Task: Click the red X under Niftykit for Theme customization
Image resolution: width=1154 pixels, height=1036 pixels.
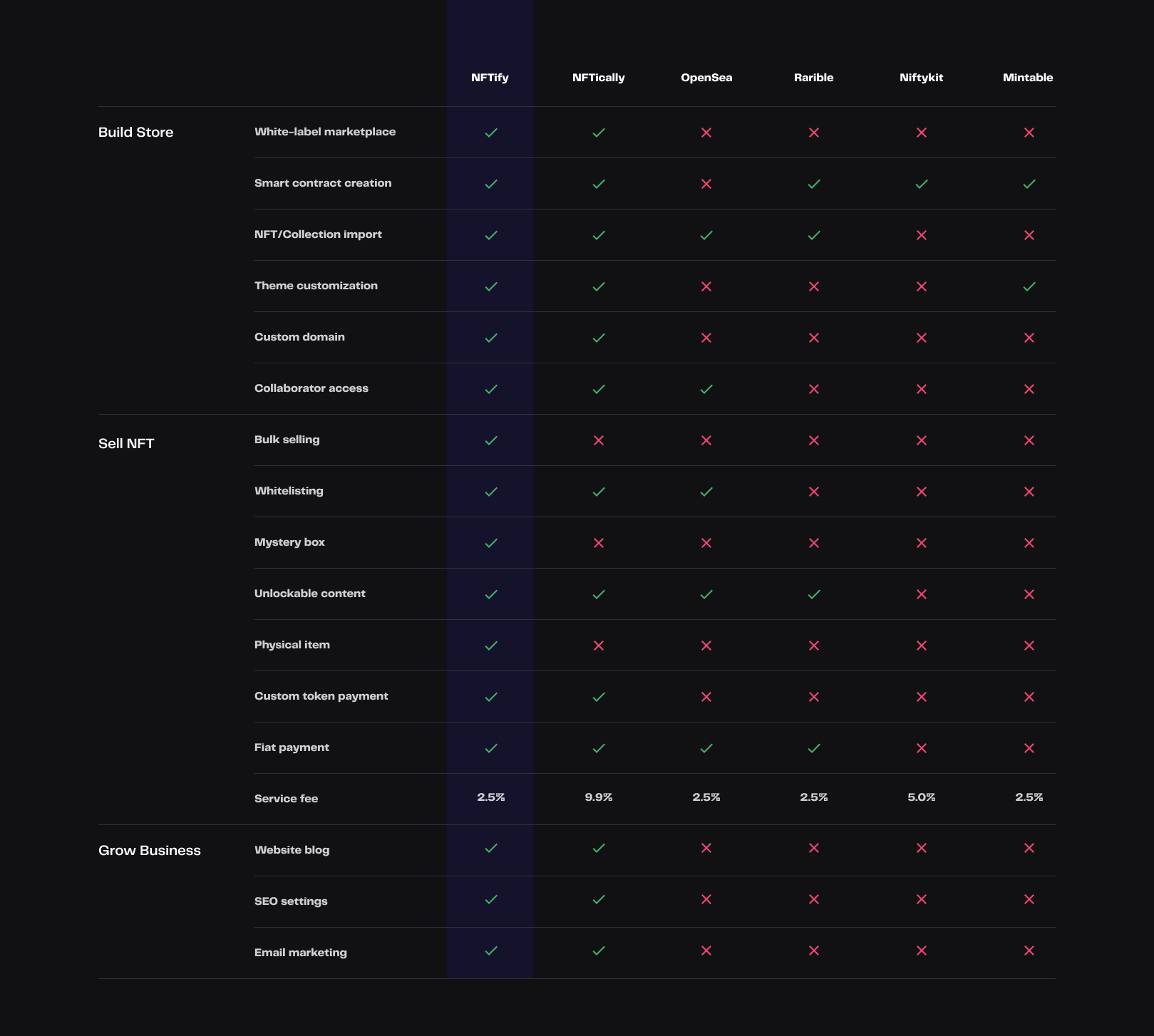Action: (921, 286)
